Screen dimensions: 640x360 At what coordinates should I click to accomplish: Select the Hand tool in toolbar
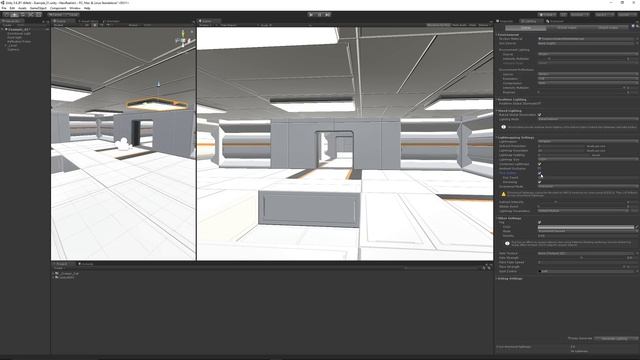[6, 15]
